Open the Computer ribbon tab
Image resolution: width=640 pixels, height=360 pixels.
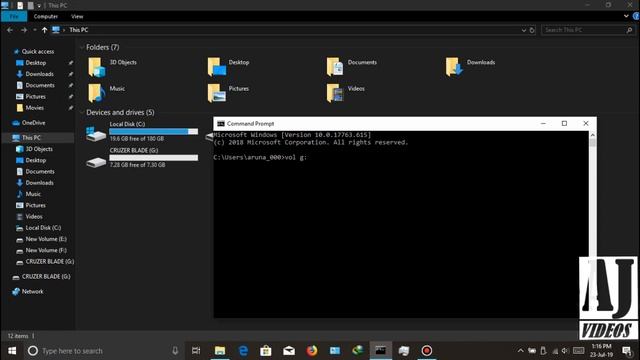[46, 16]
